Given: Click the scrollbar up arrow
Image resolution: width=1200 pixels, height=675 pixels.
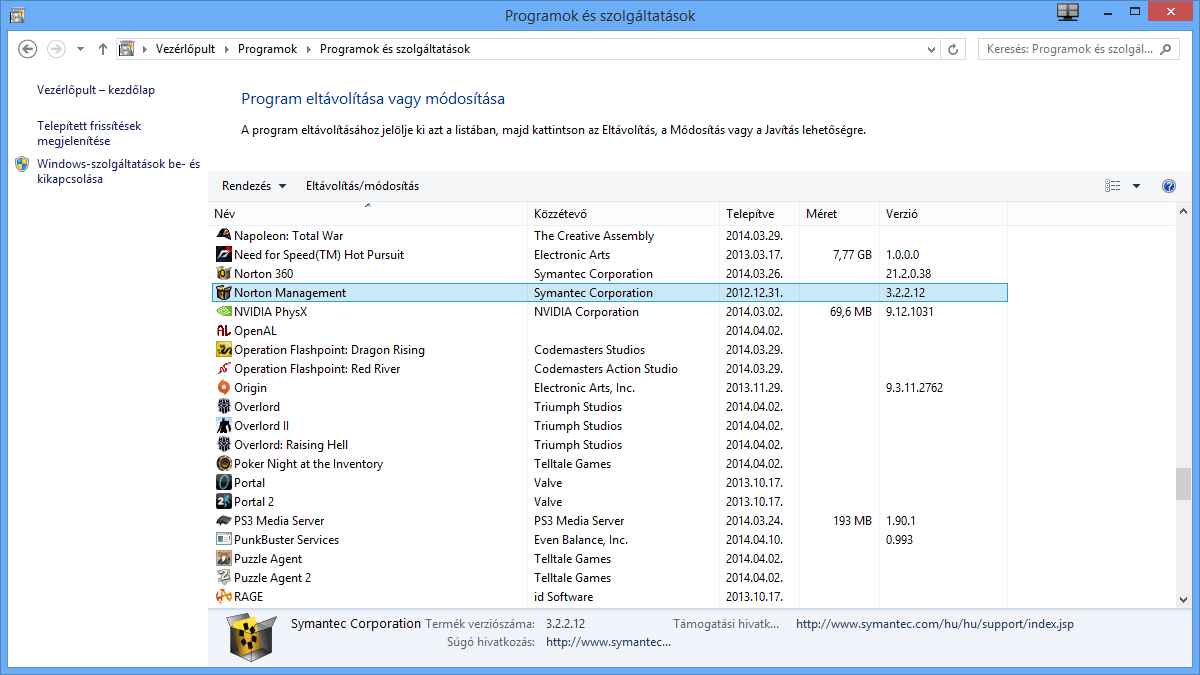Looking at the screenshot, I should coord(1184,212).
